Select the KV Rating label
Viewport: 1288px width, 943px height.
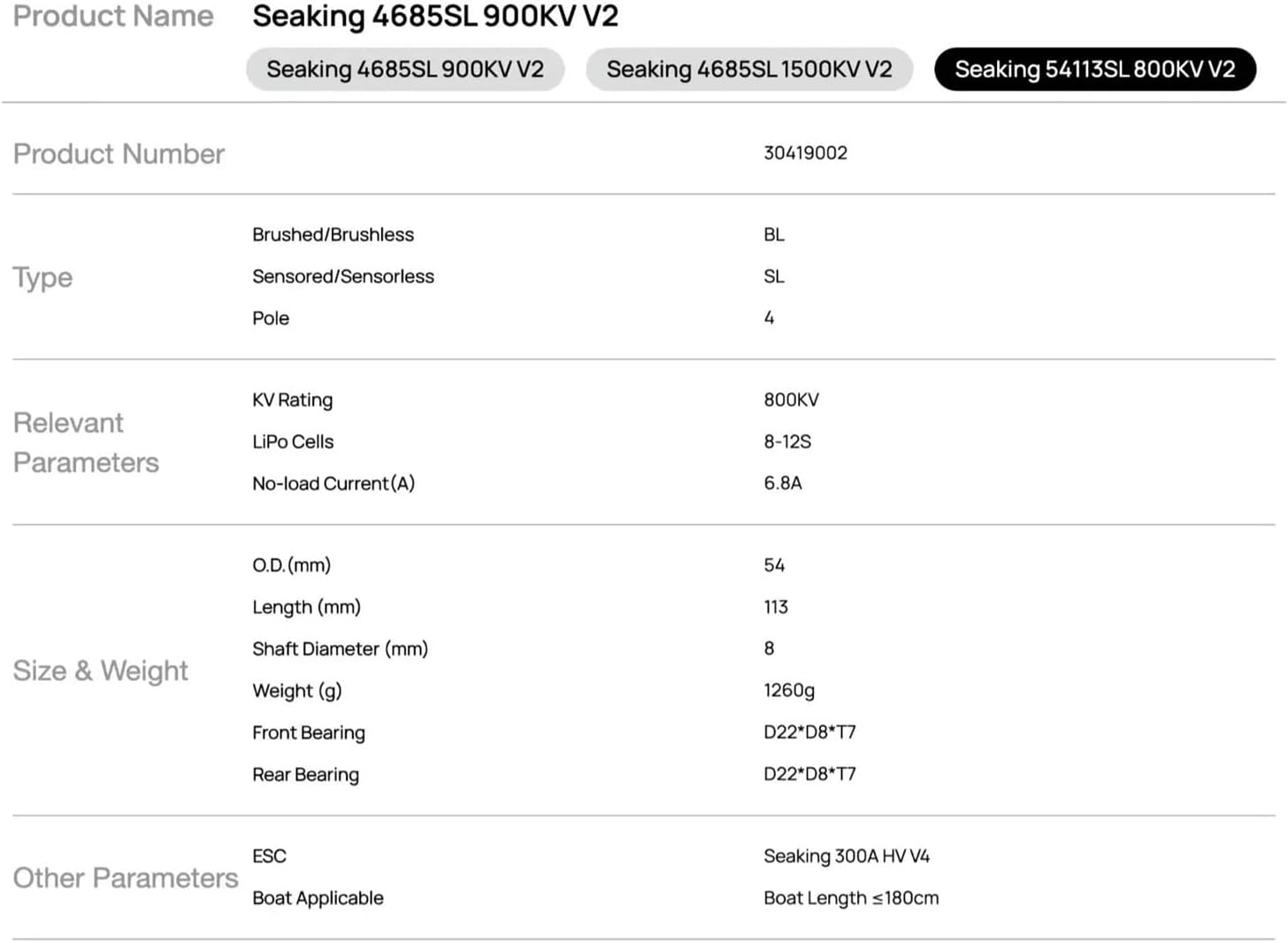click(292, 400)
